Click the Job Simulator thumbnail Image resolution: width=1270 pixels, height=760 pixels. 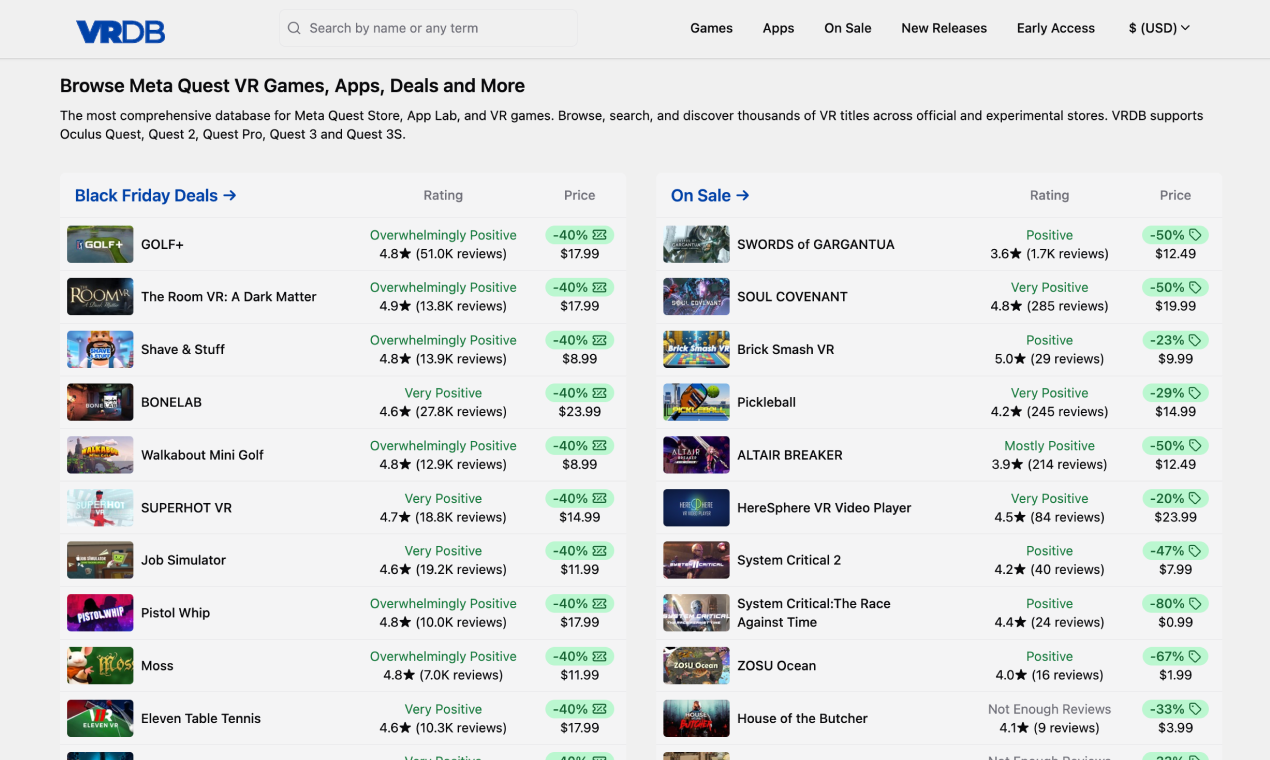pyautogui.click(x=100, y=560)
